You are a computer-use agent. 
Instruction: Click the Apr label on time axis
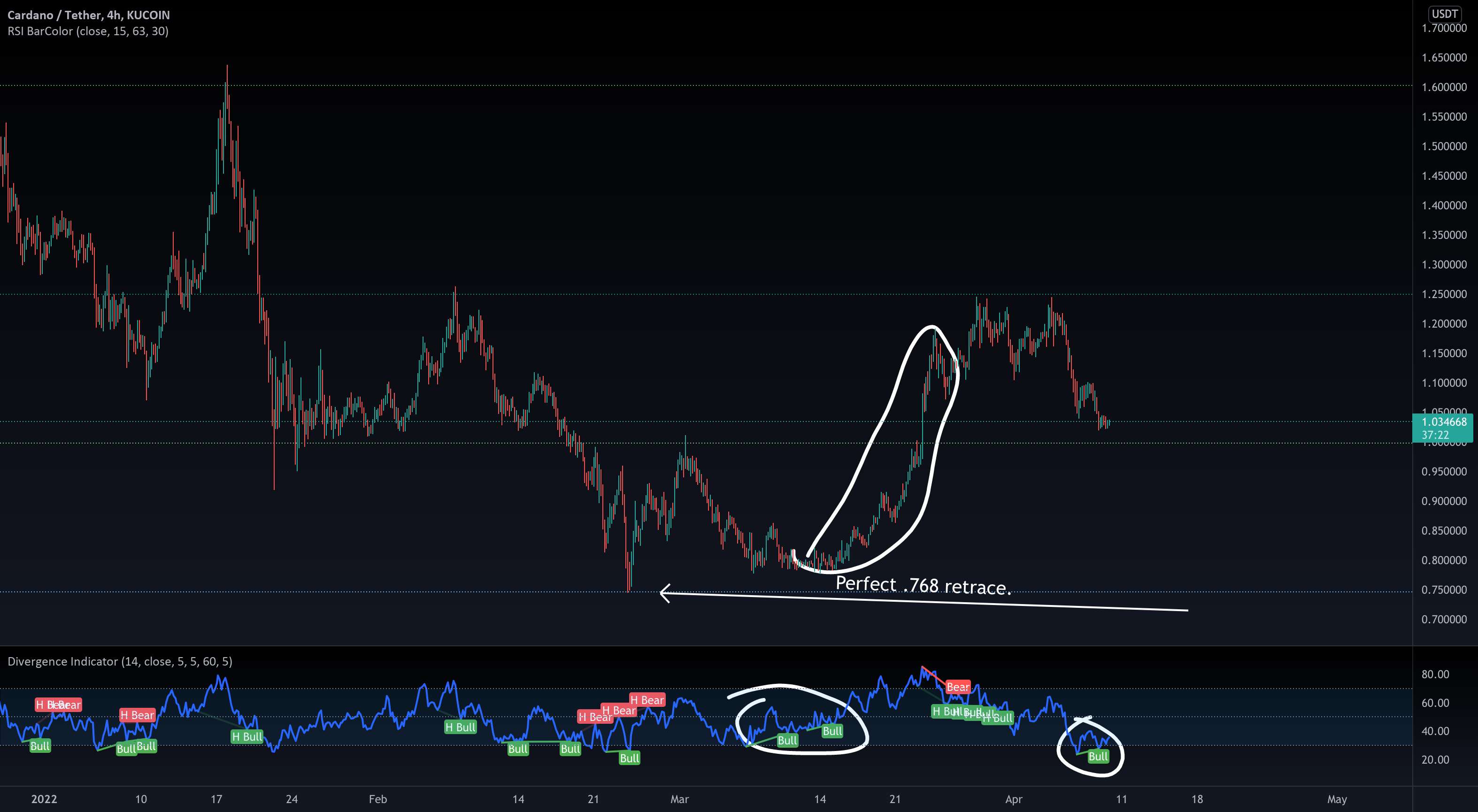coord(1015,799)
